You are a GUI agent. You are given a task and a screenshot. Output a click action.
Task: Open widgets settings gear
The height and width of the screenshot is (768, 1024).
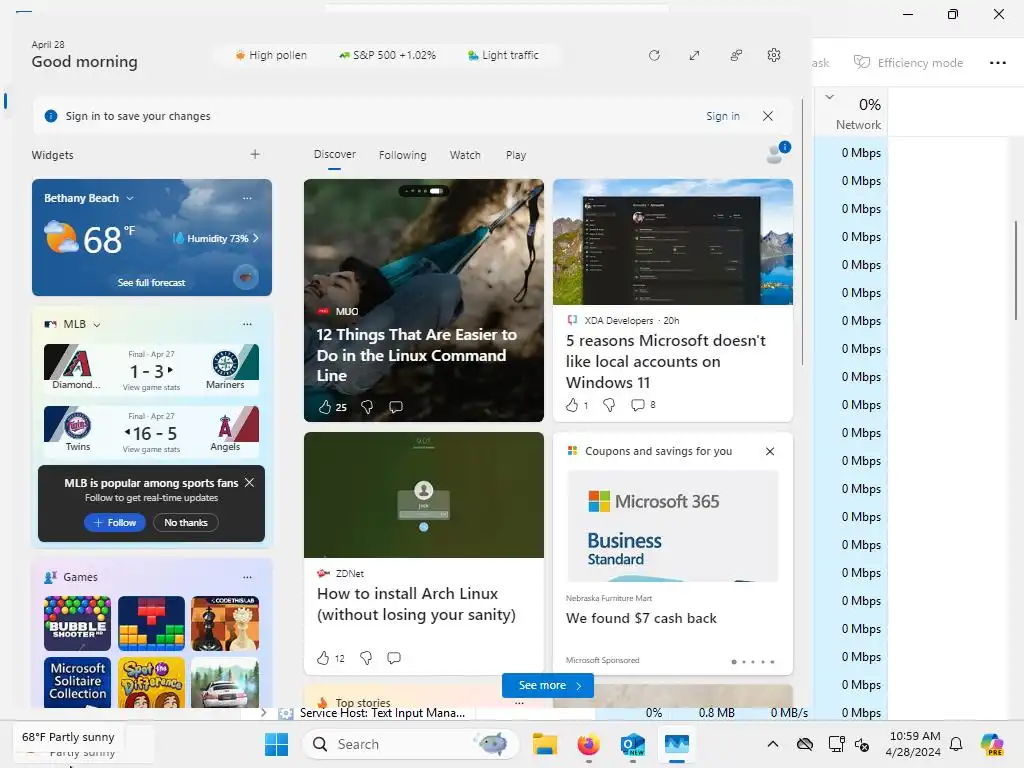(x=774, y=56)
